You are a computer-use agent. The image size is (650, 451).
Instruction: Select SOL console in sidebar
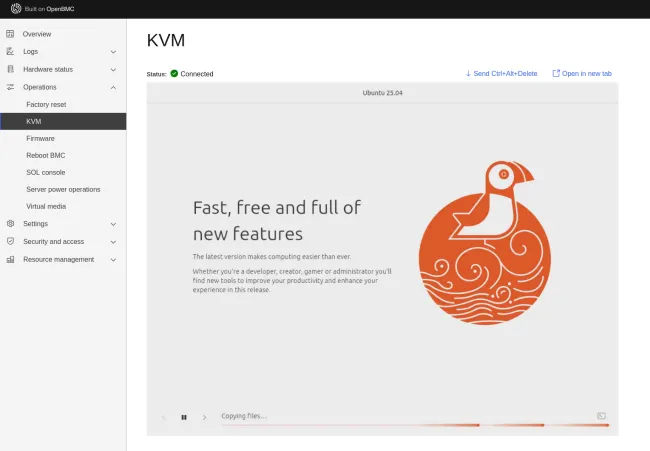(46, 172)
